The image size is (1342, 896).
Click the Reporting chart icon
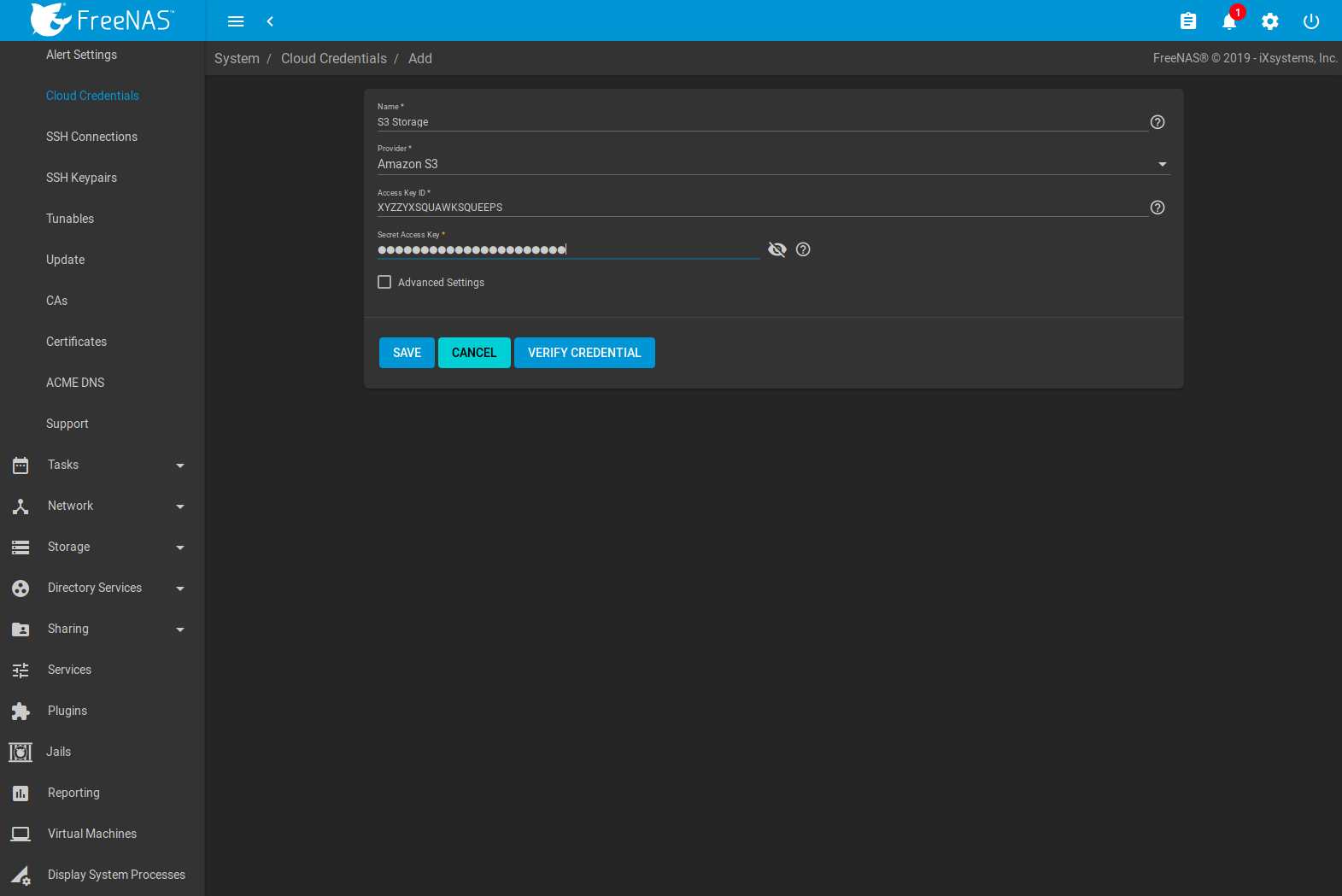[x=21, y=793]
